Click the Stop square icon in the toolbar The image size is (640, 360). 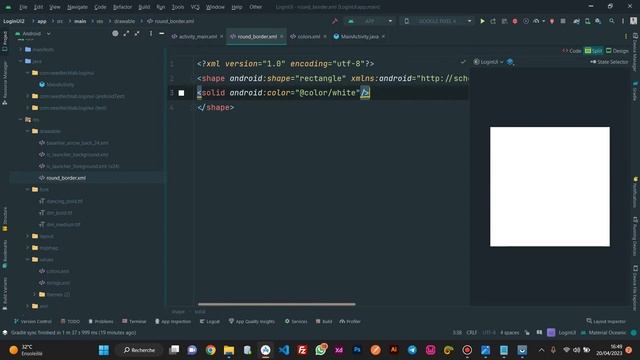pyautogui.click(x=563, y=21)
